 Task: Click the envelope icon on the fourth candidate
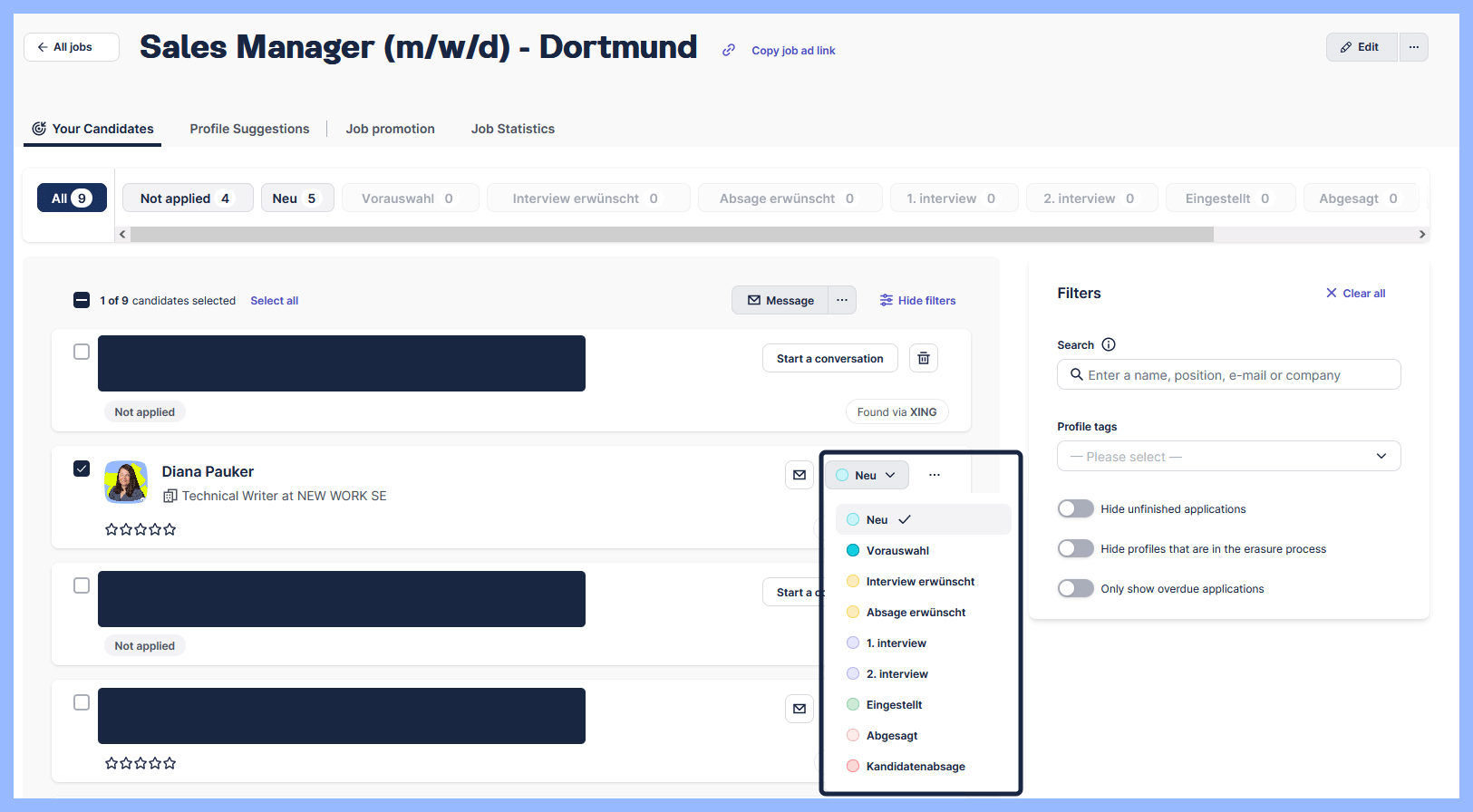799,709
